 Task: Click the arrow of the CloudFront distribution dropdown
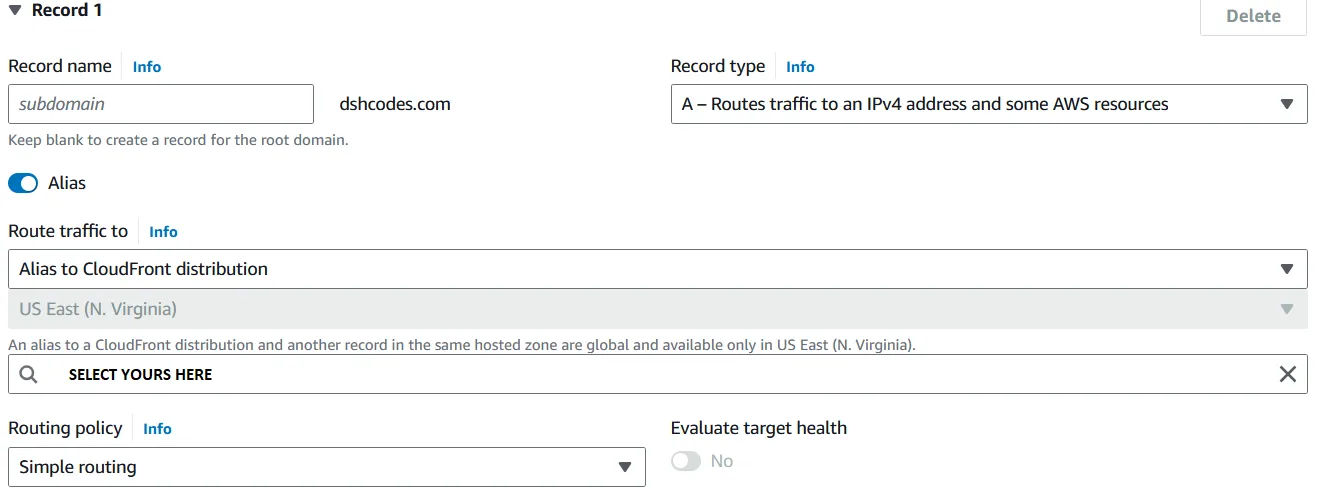coord(1287,270)
